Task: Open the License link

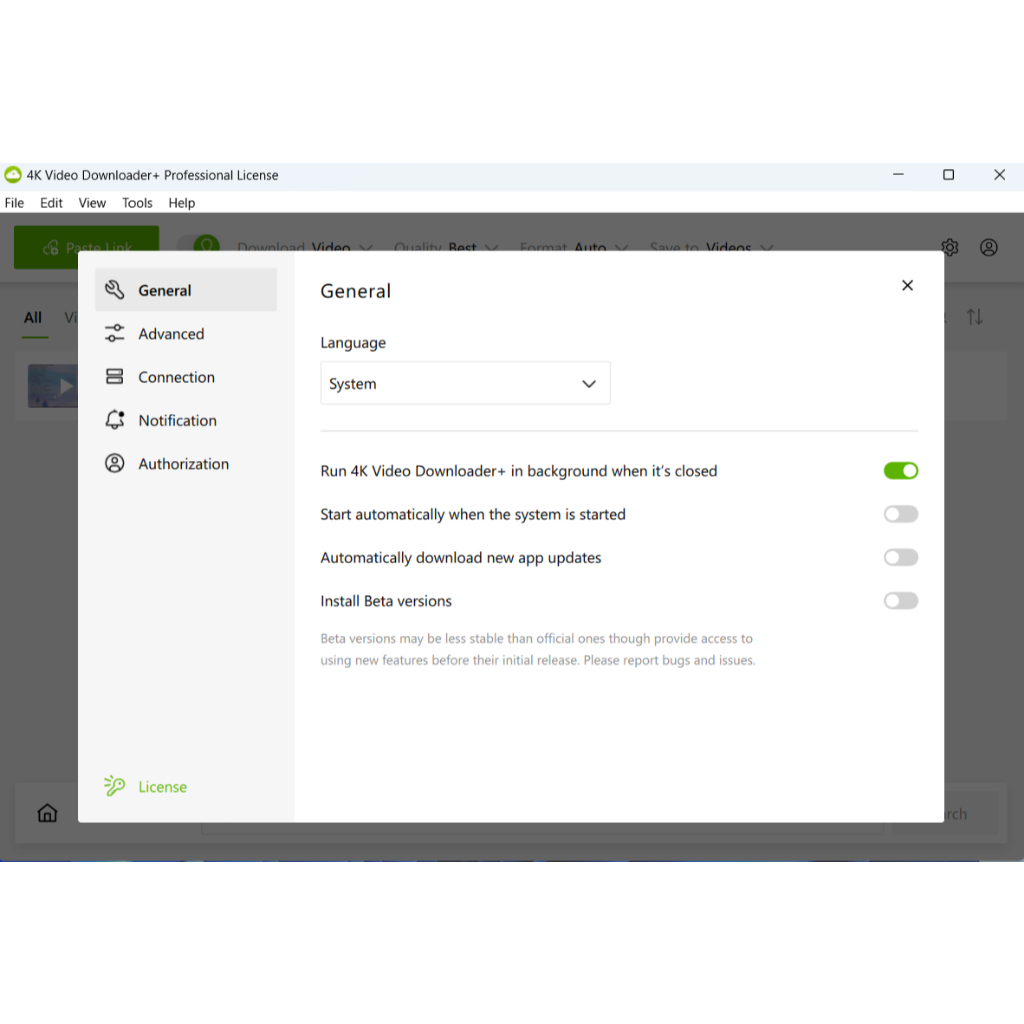Action: point(163,787)
